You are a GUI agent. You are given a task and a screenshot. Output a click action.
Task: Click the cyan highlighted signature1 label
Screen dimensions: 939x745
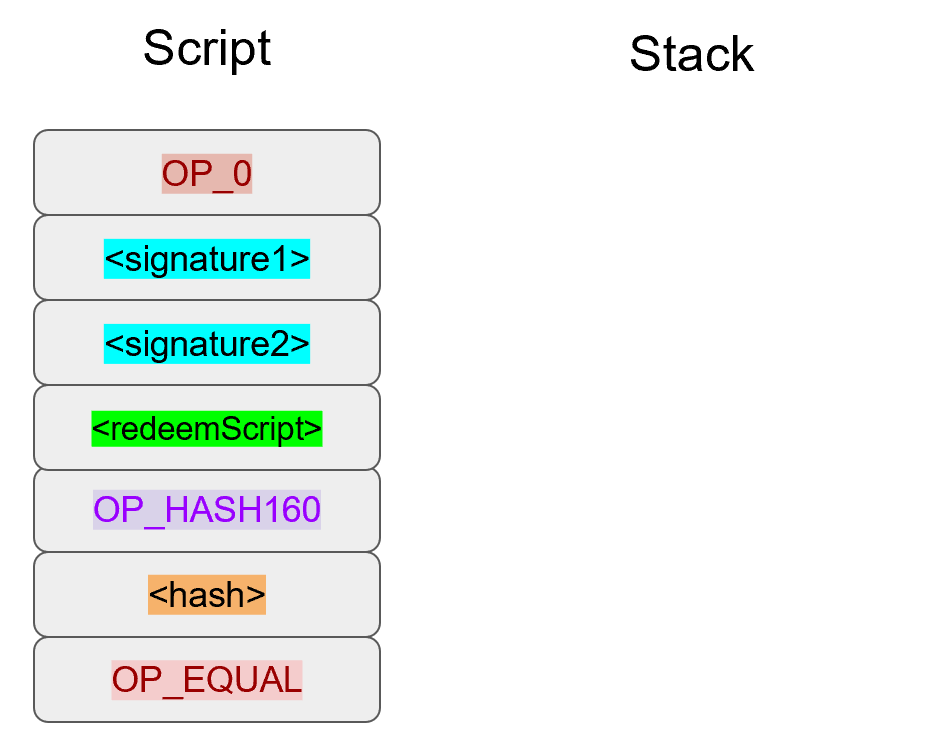pos(207,259)
